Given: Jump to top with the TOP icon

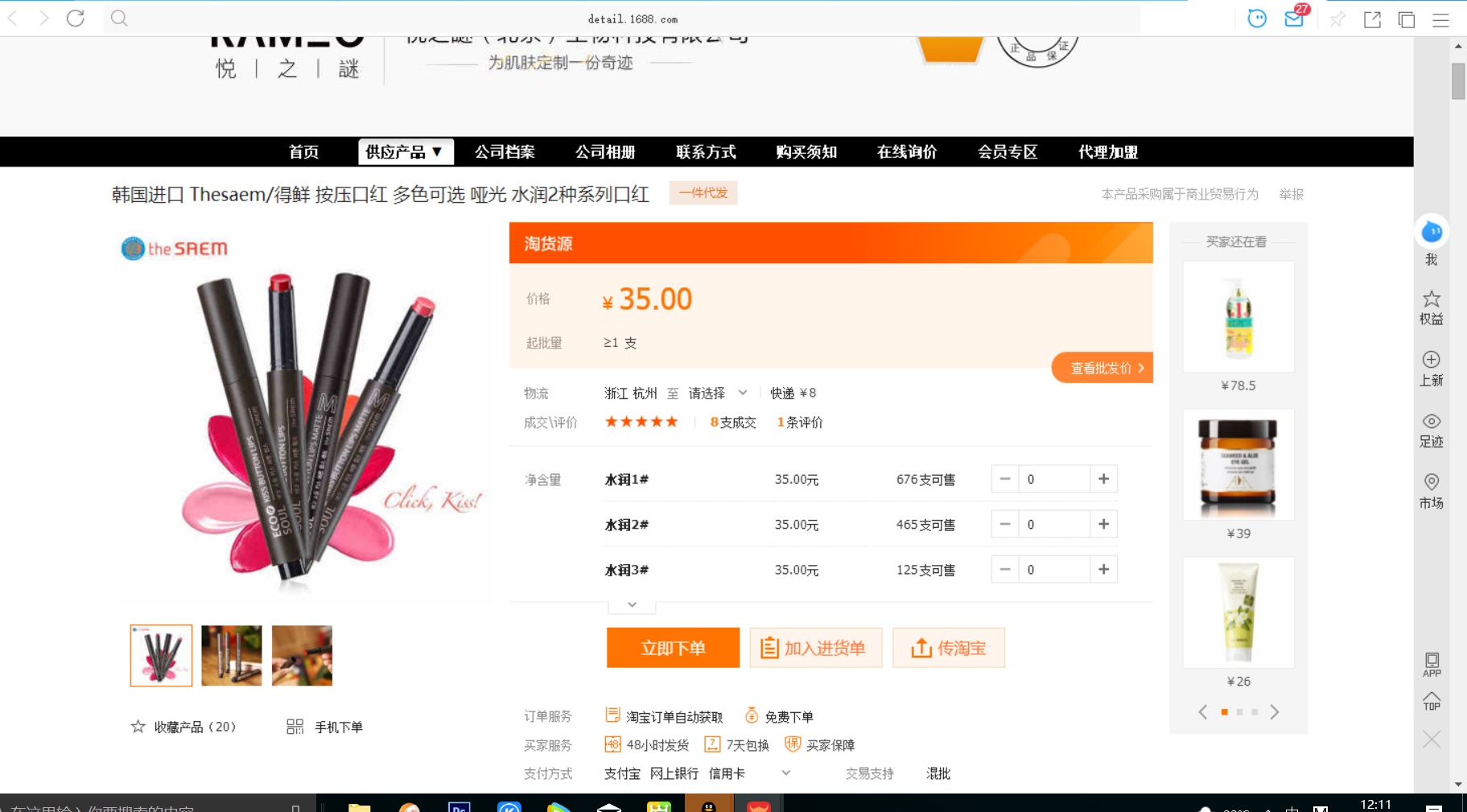Looking at the screenshot, I should pos(1432,701).
